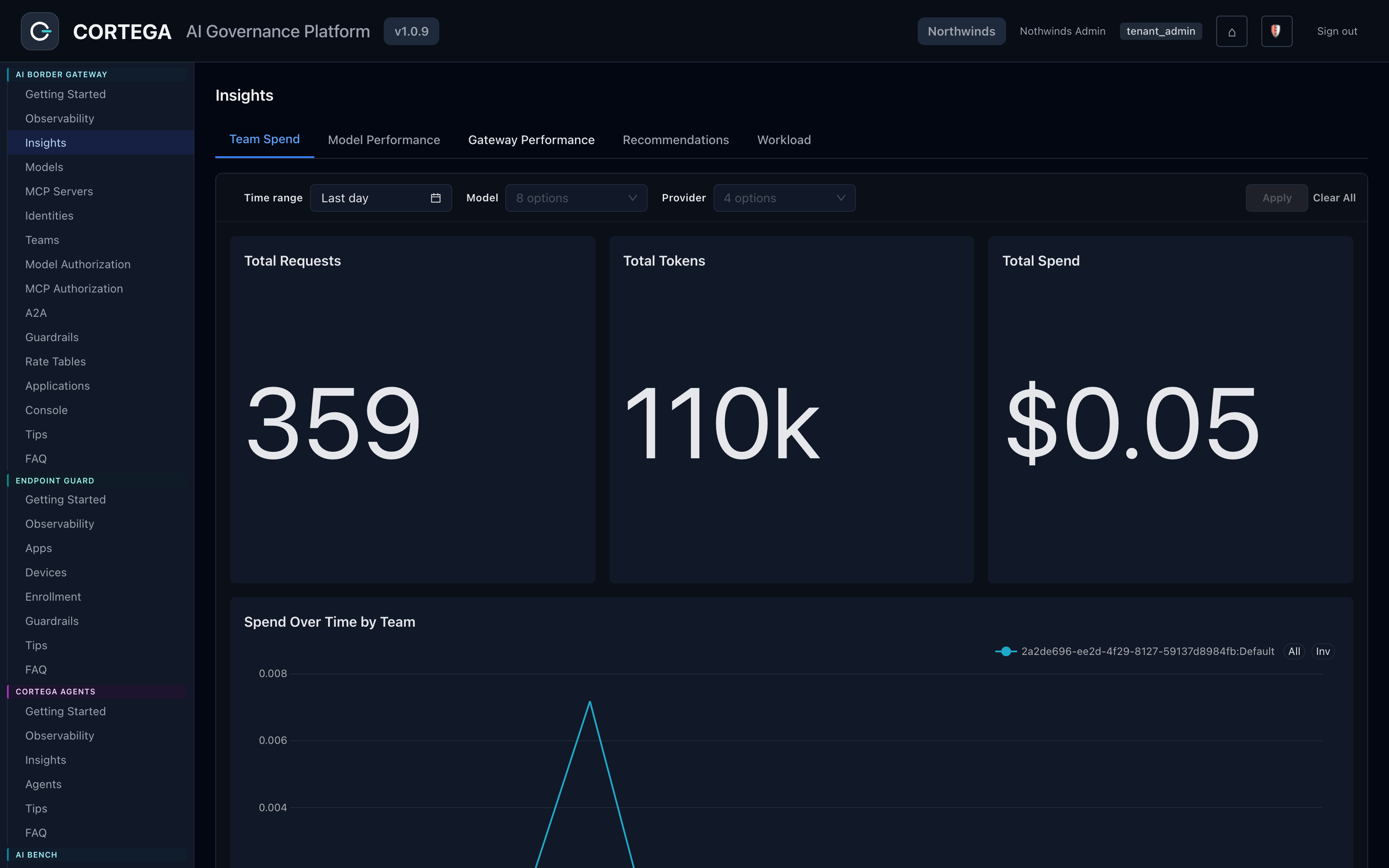Click the AI Bench section header
Image resolution: width=1389 pixels, height=868 pixels.
(x=97, y=854)
